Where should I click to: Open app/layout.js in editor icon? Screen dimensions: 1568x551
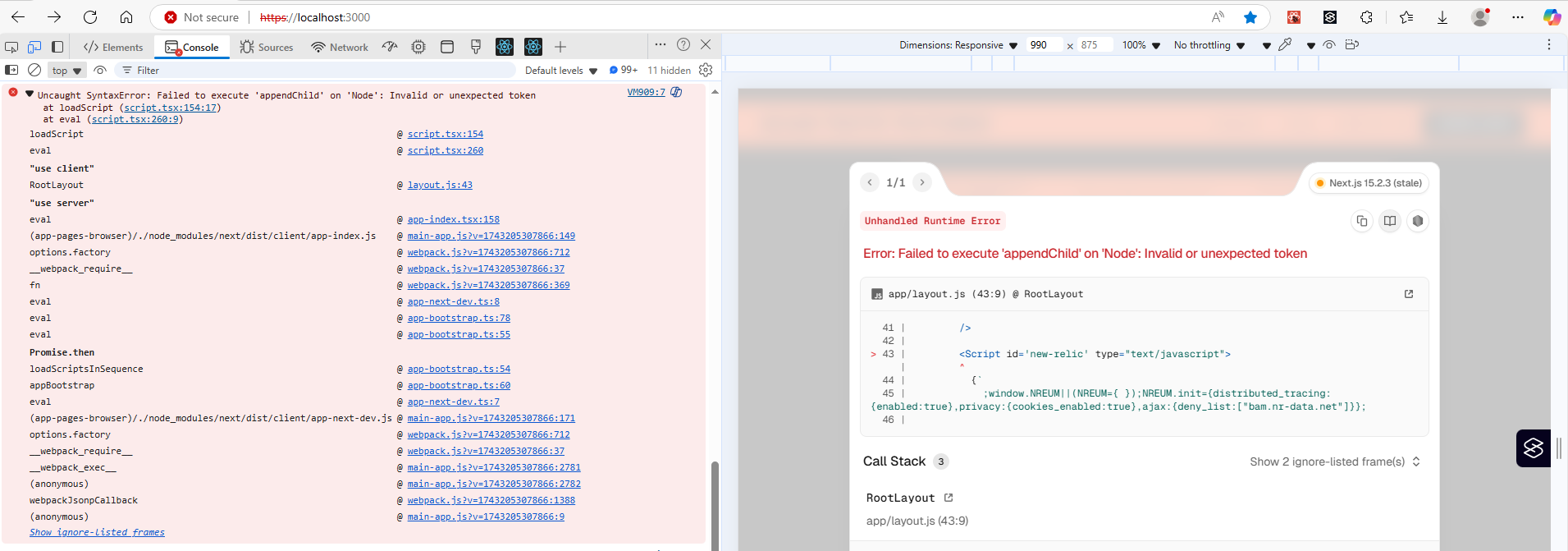[1409, 294]
